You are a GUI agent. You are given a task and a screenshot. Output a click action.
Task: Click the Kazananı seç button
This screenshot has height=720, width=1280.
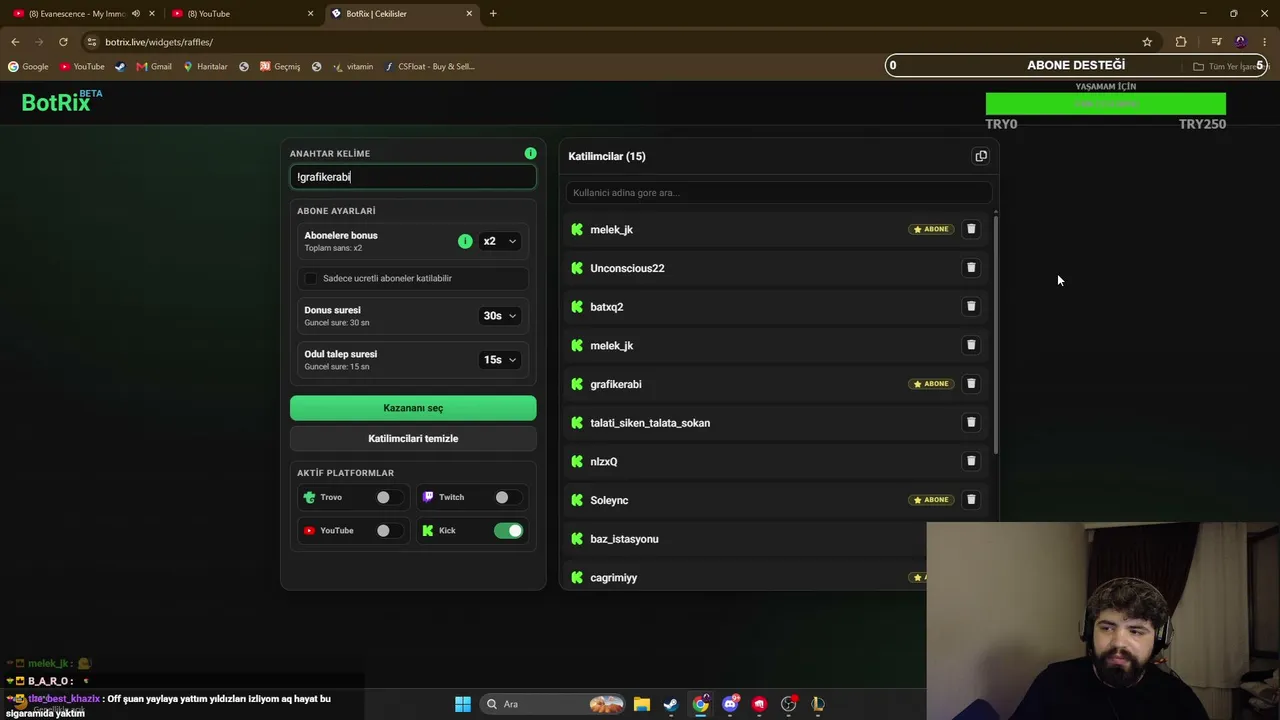point(413,408)
